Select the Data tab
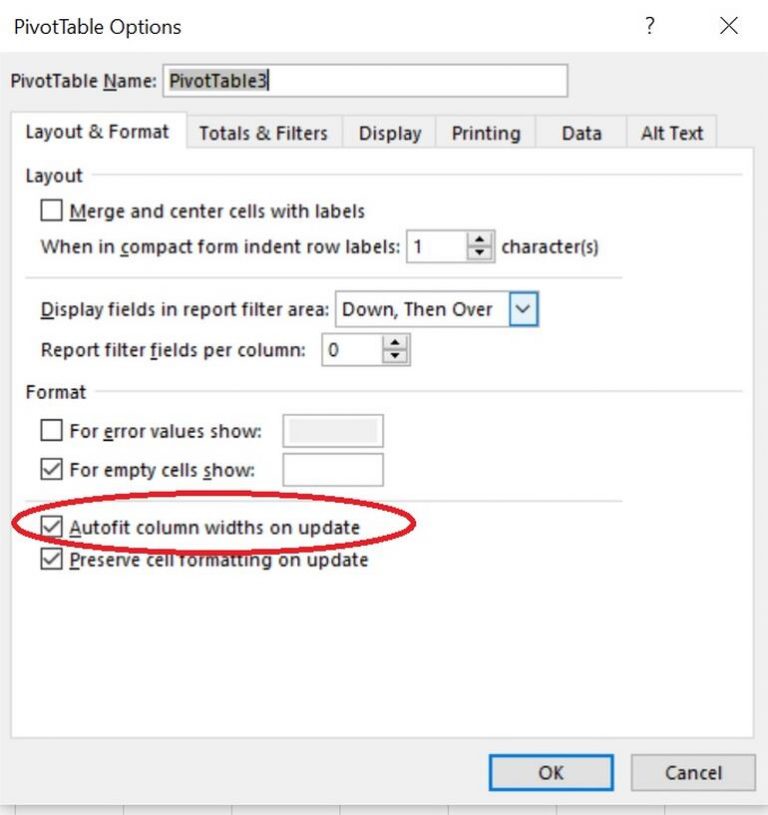The image size is (768, 815). pos(581,134)
